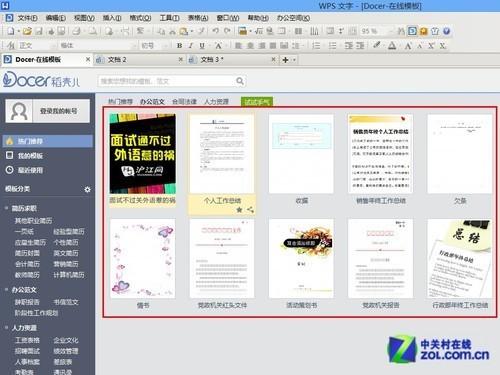Click the bulleted list icon
The height and width of the screenshot is (375, 500).
pyautogui.click(x=333, y=46)
